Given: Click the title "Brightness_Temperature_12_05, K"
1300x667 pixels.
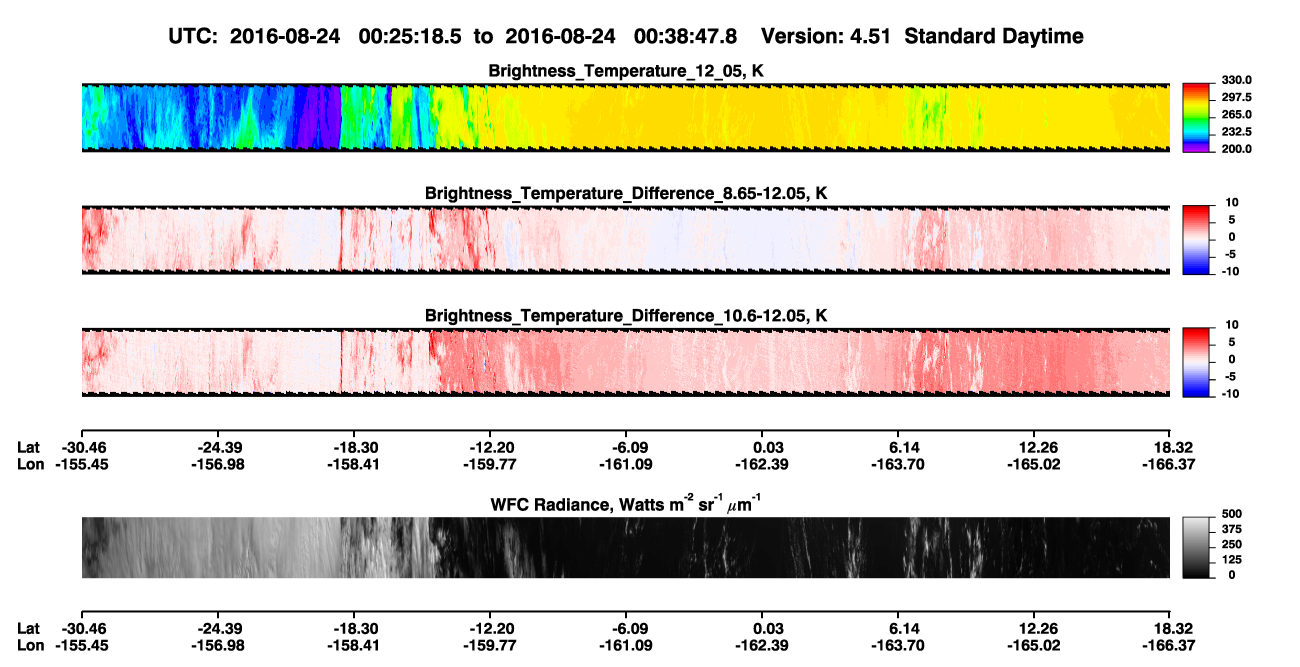Looking at the screenshot, I should pos(626,70).
